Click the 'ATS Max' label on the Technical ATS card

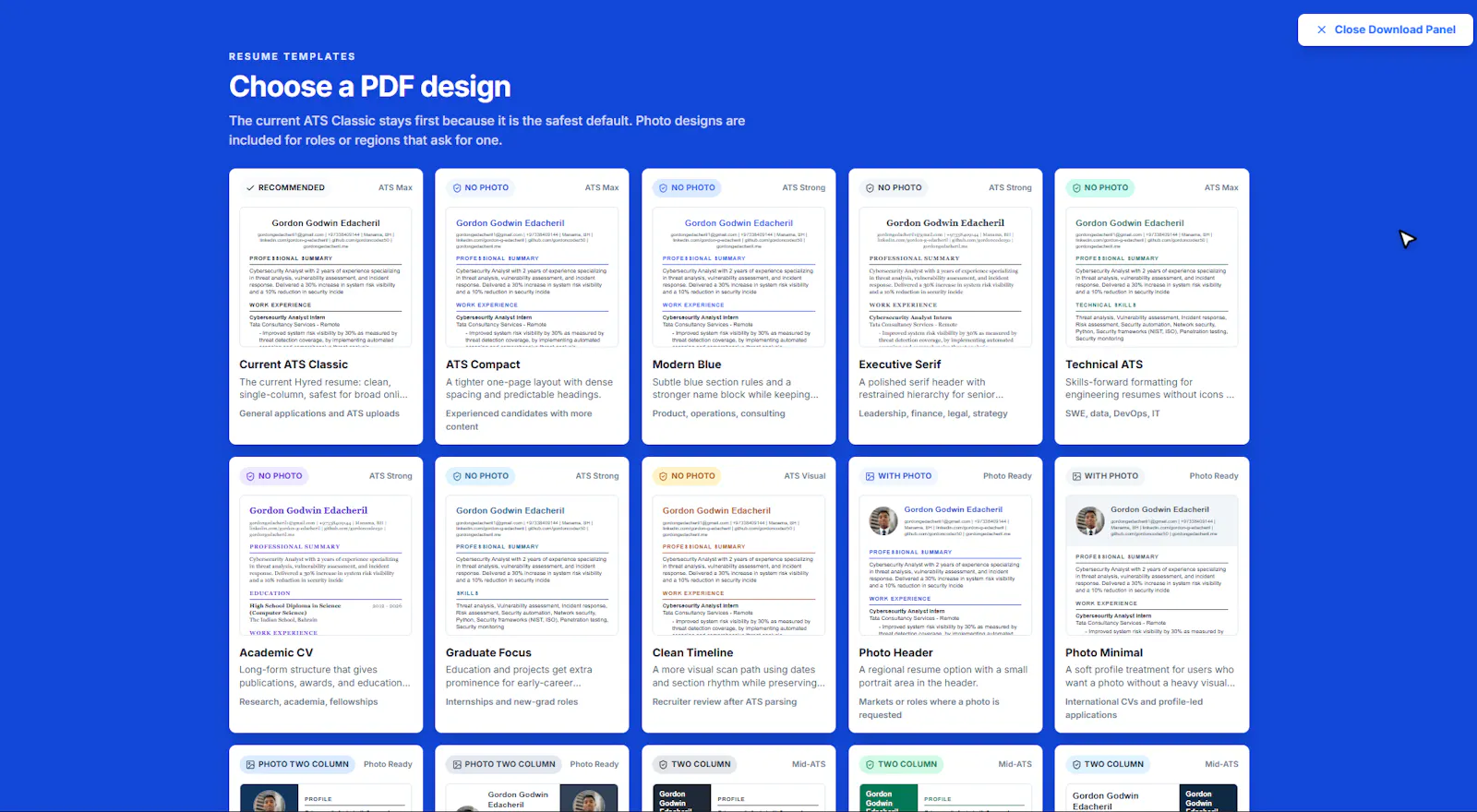(1221, 188)
